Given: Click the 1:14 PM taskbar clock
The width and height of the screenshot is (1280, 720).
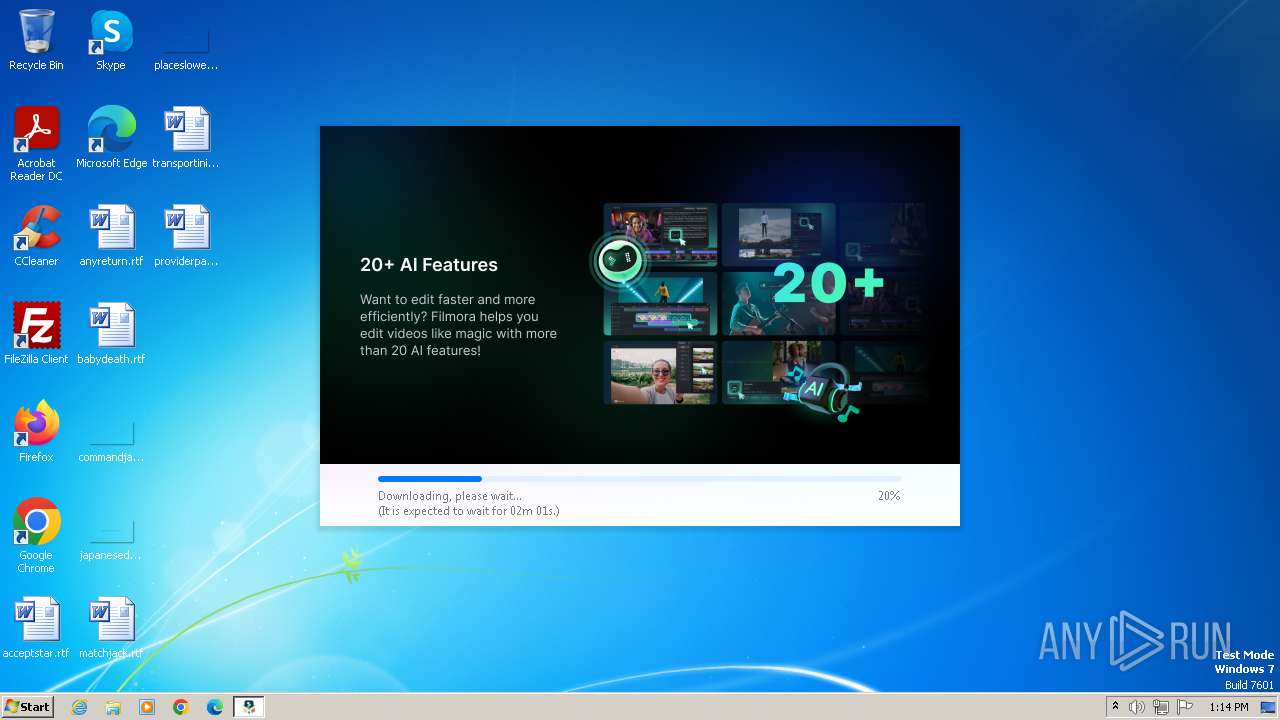Looking at the screenshot, I should tap(1228, 707).
